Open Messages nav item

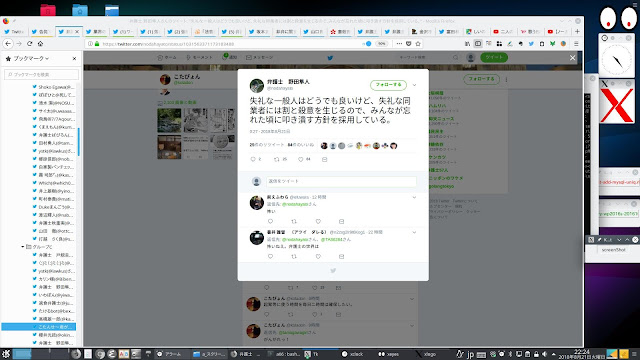click(x=260, y=58)
